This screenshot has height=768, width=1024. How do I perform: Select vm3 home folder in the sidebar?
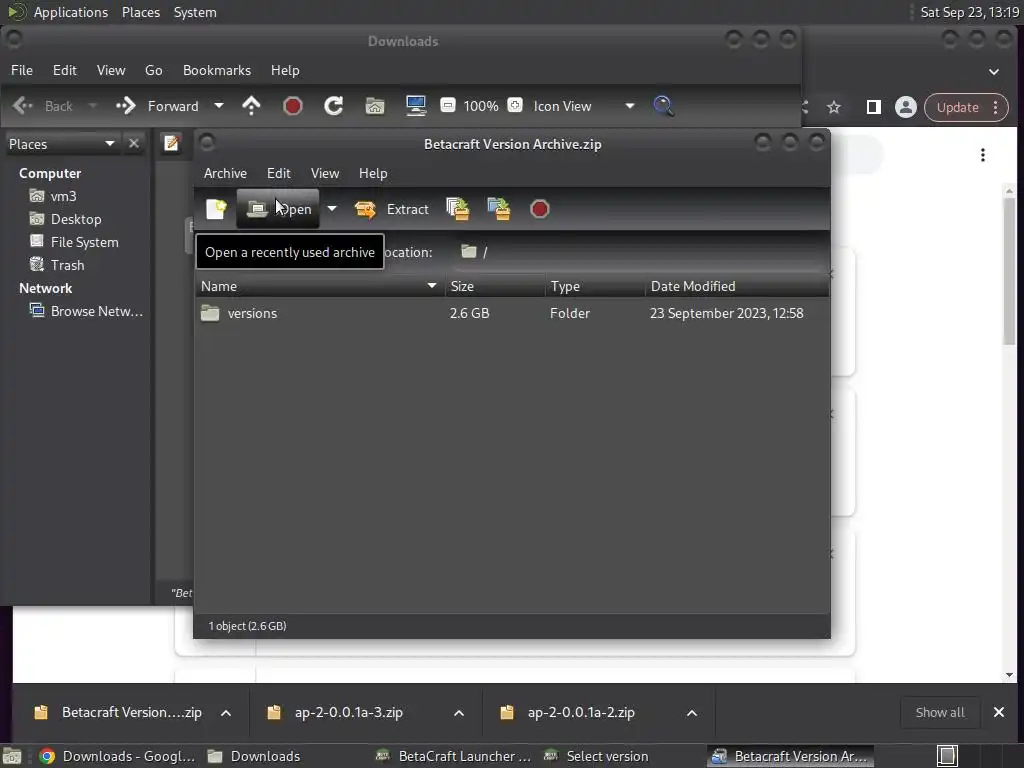point(53,196)
